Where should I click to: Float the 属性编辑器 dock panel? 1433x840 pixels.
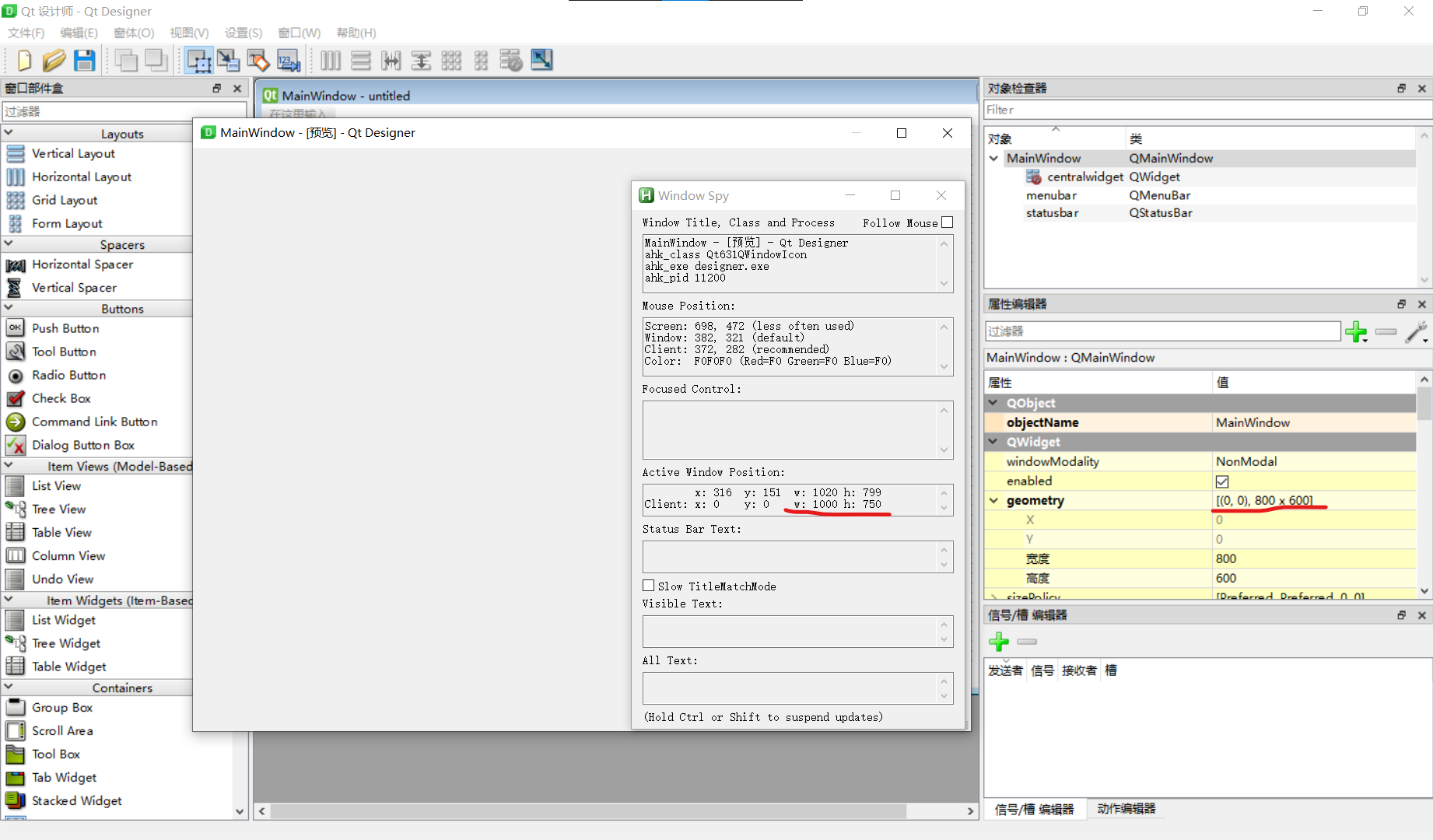(1401, 304)
